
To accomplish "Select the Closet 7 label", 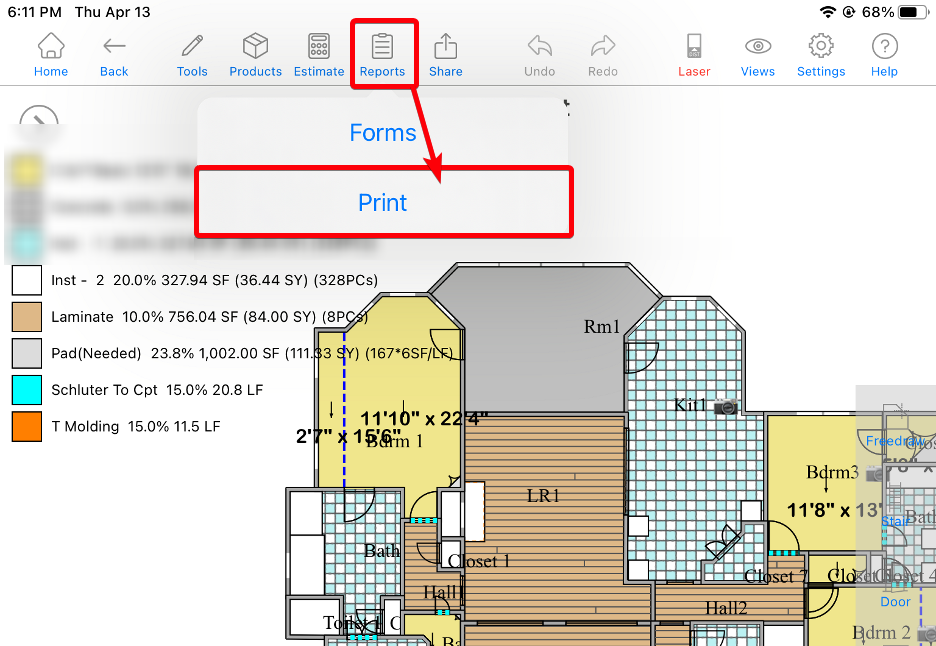I will tap(776, 577).
